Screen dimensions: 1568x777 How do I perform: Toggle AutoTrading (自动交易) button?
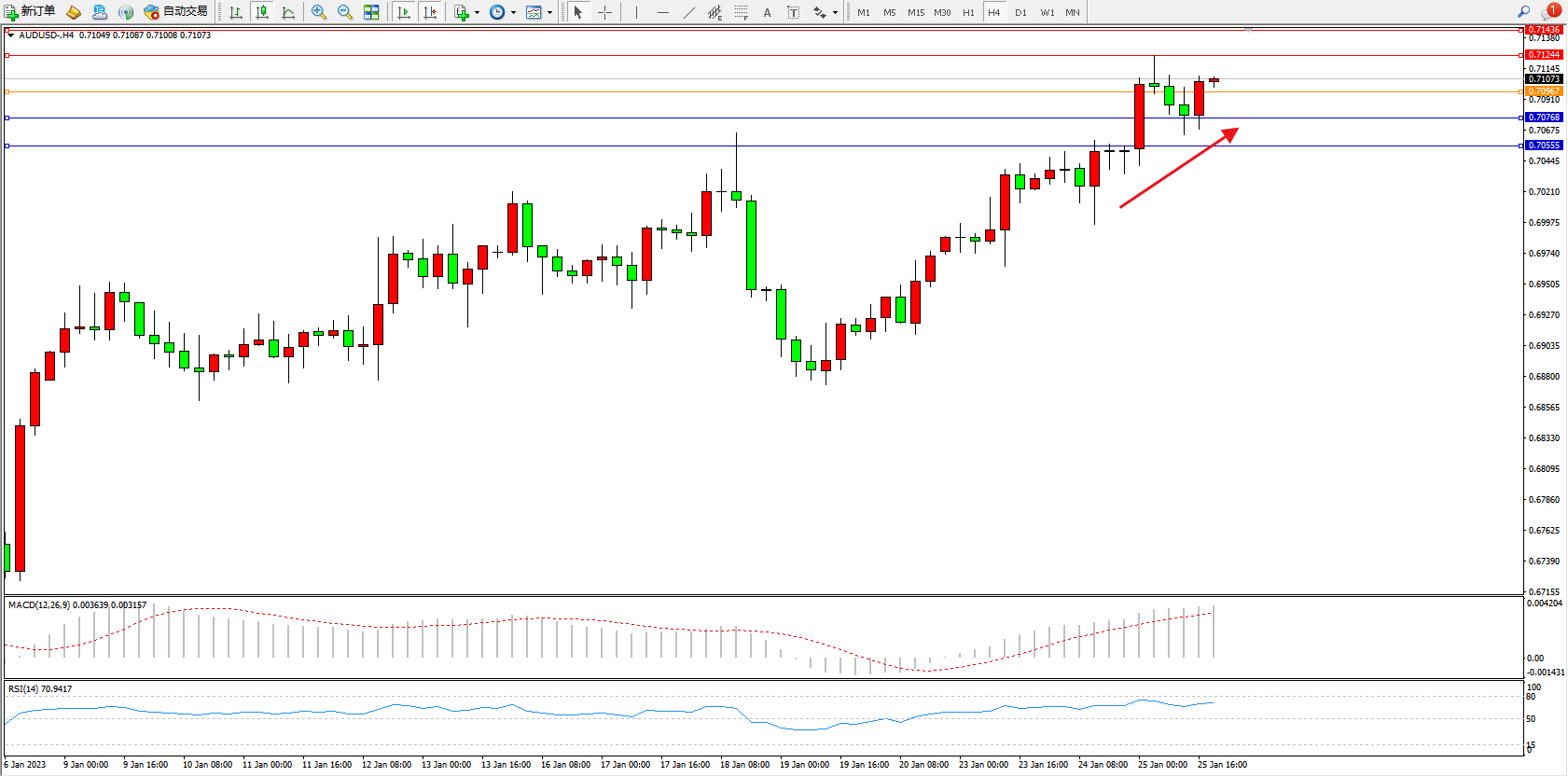(175, 12)
